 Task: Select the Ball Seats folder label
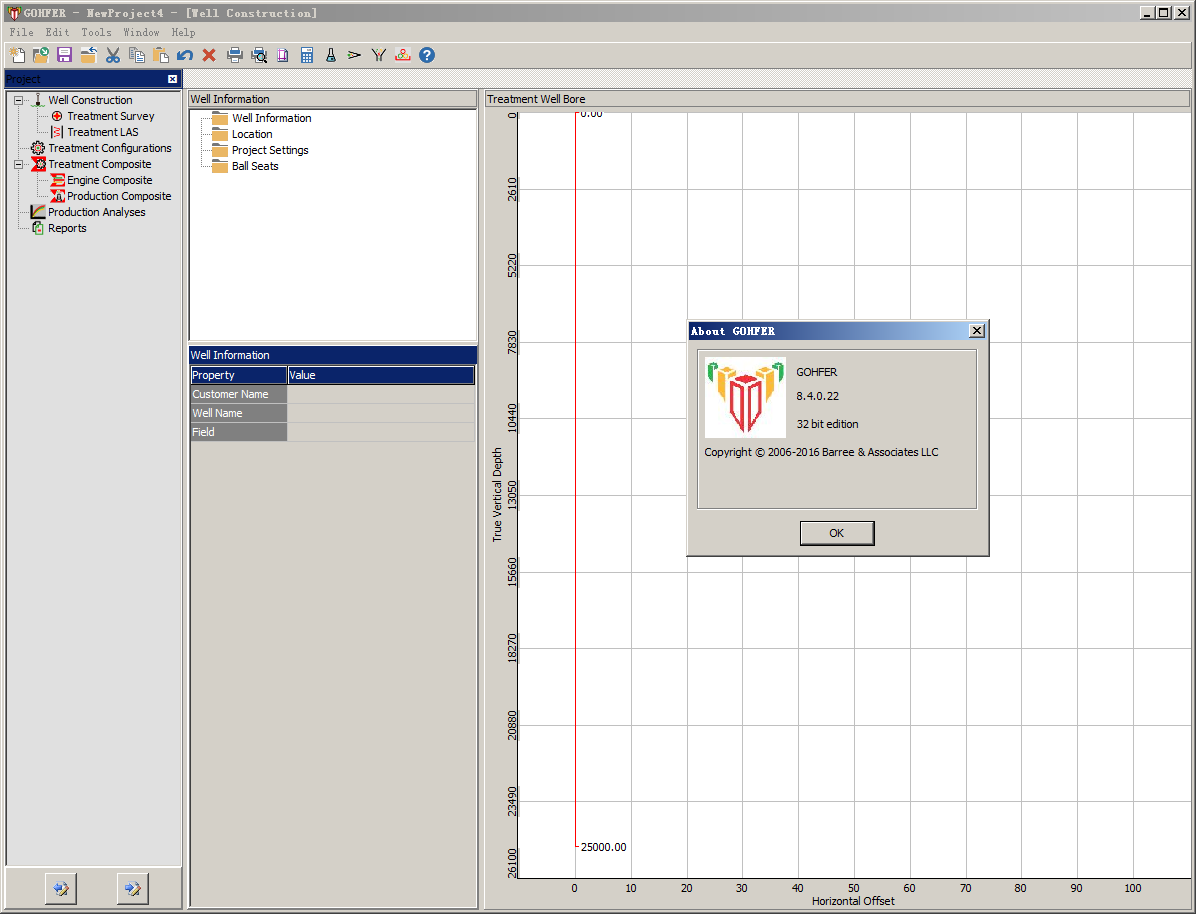pyautogui.click(x=255, y=166)
